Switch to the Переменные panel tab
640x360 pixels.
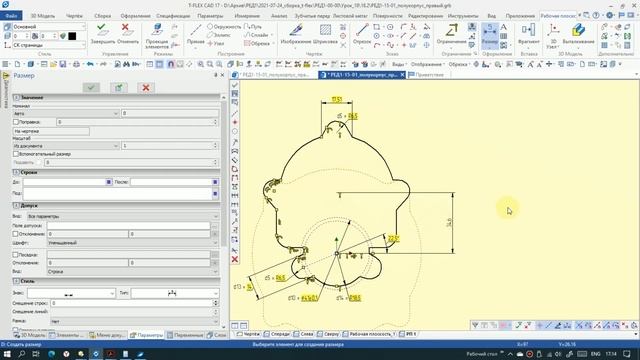click(185, 335)
